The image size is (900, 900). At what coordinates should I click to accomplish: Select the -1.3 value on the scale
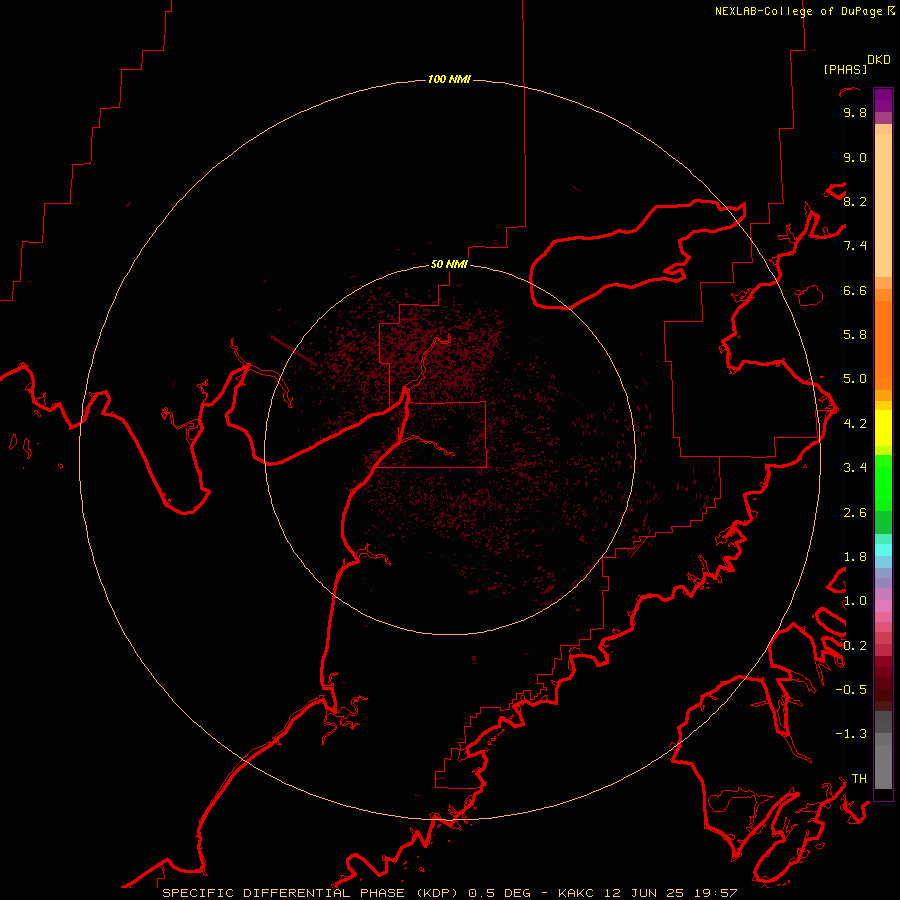(851, 734)
